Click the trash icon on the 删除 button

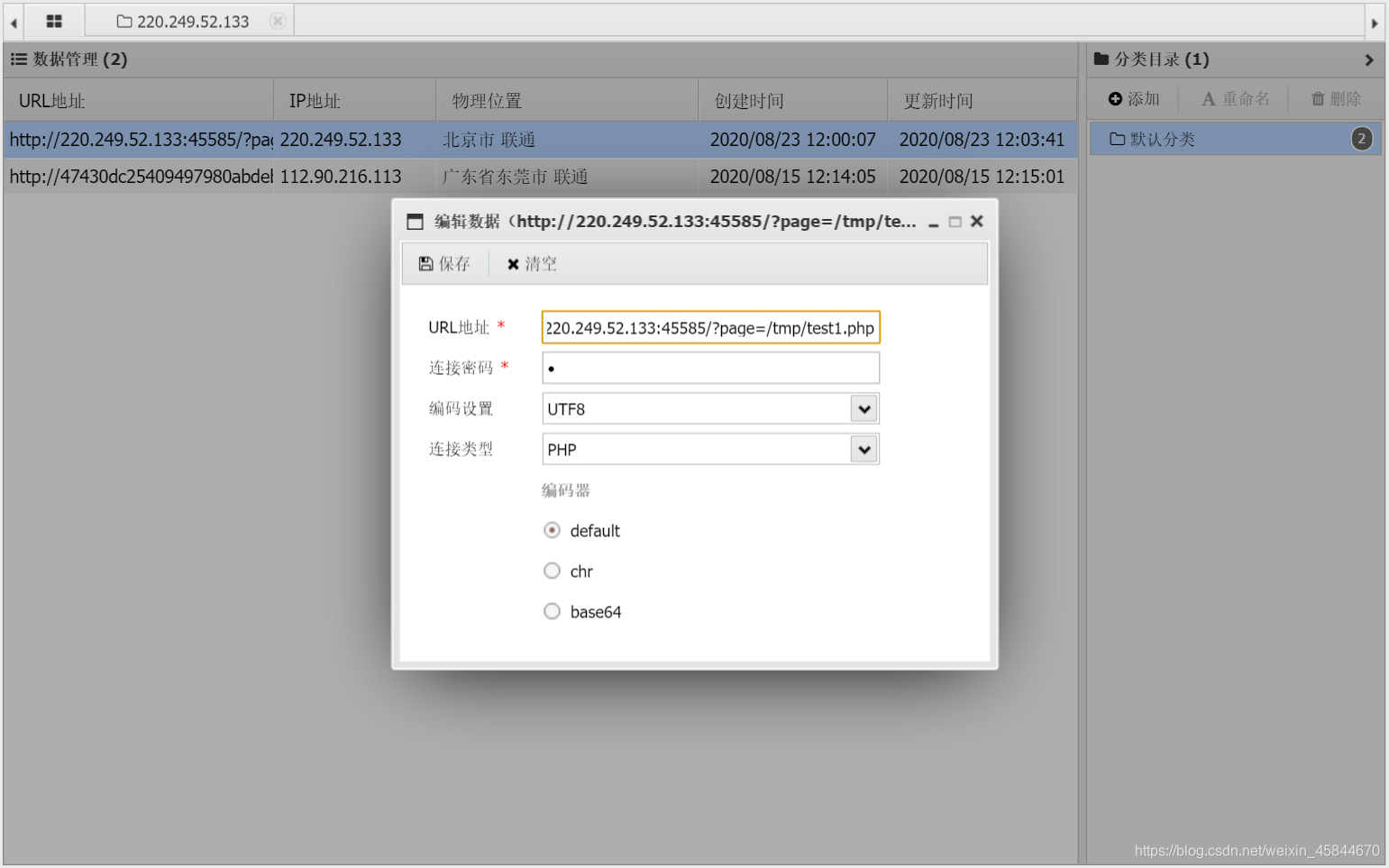tap(1318, 98)
